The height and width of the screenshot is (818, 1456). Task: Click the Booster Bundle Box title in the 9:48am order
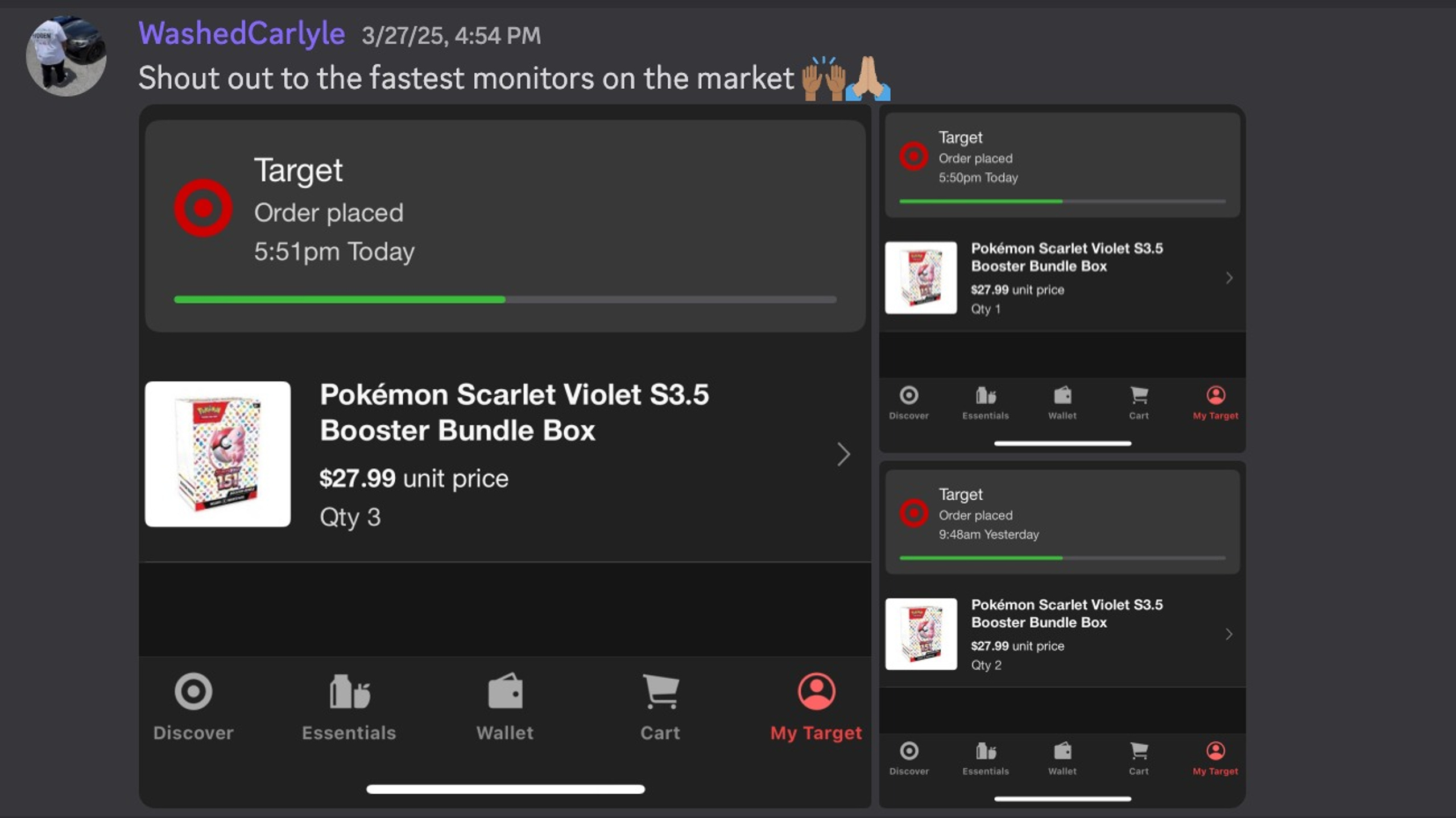1067,613
